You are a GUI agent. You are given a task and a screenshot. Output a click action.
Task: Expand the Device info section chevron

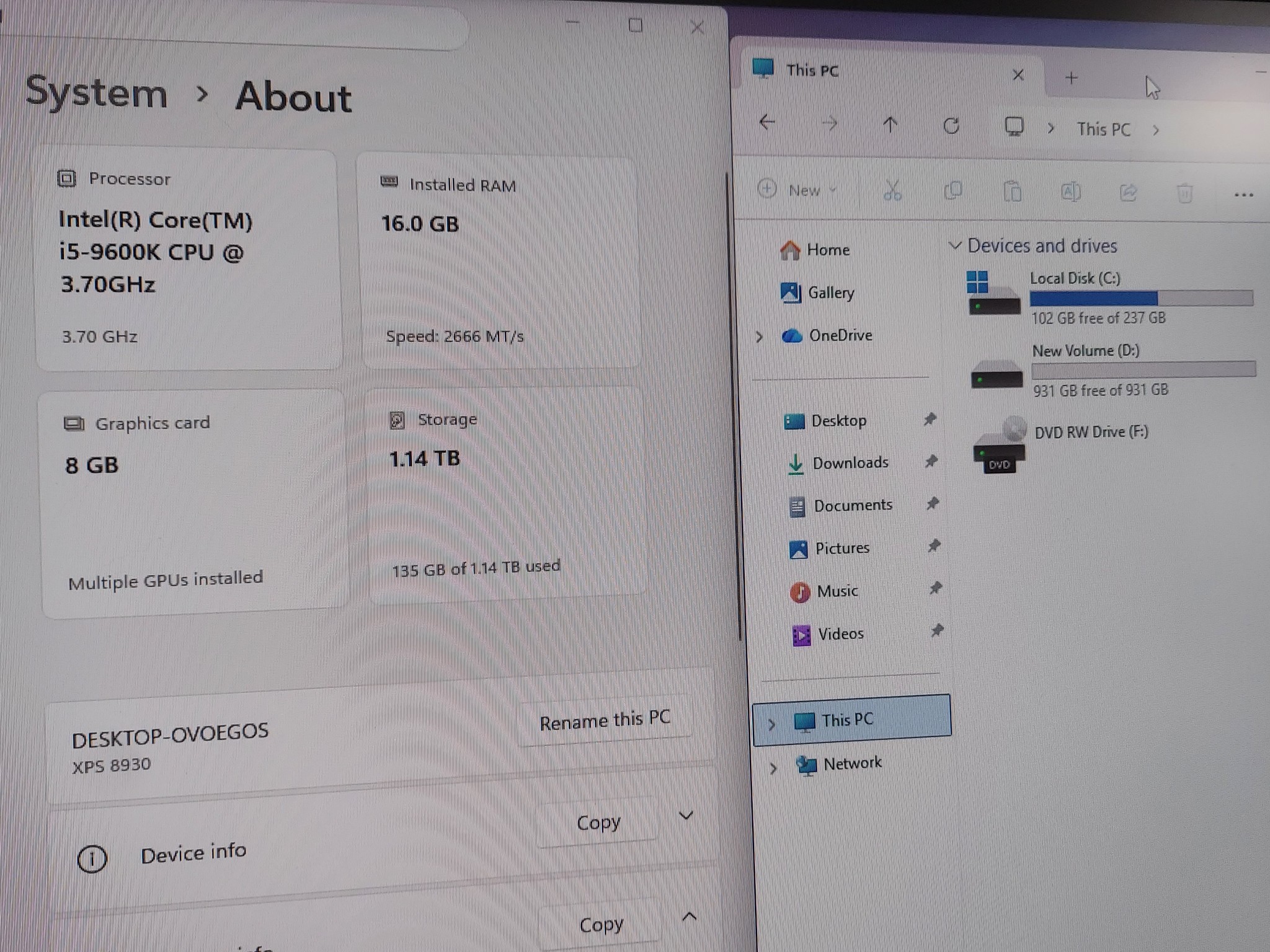tap(686, 816)
